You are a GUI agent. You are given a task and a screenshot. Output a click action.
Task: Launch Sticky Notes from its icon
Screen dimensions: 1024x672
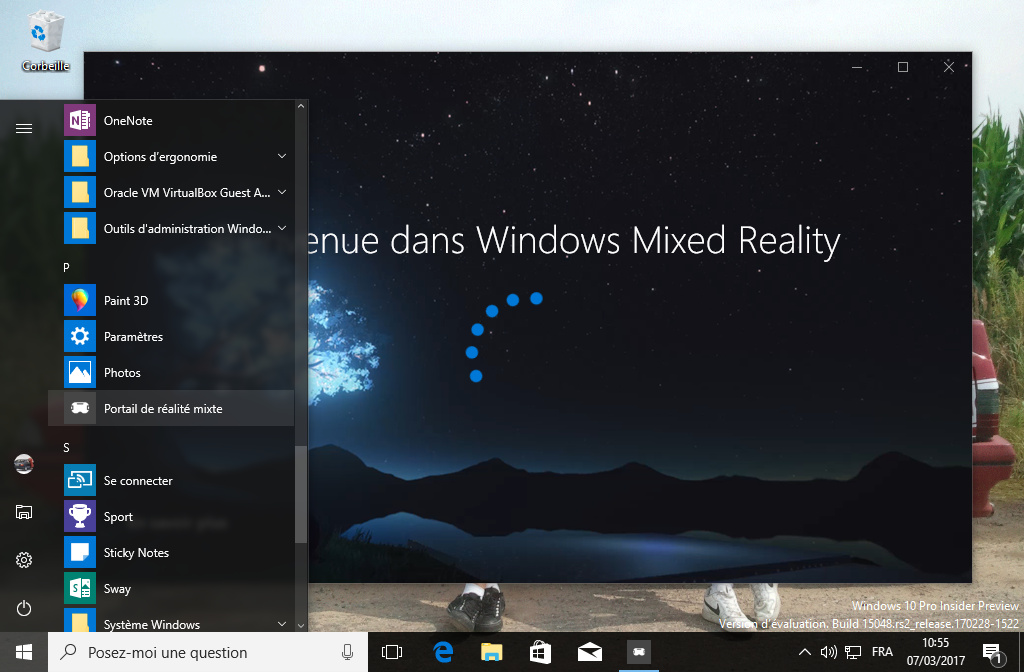80,552
